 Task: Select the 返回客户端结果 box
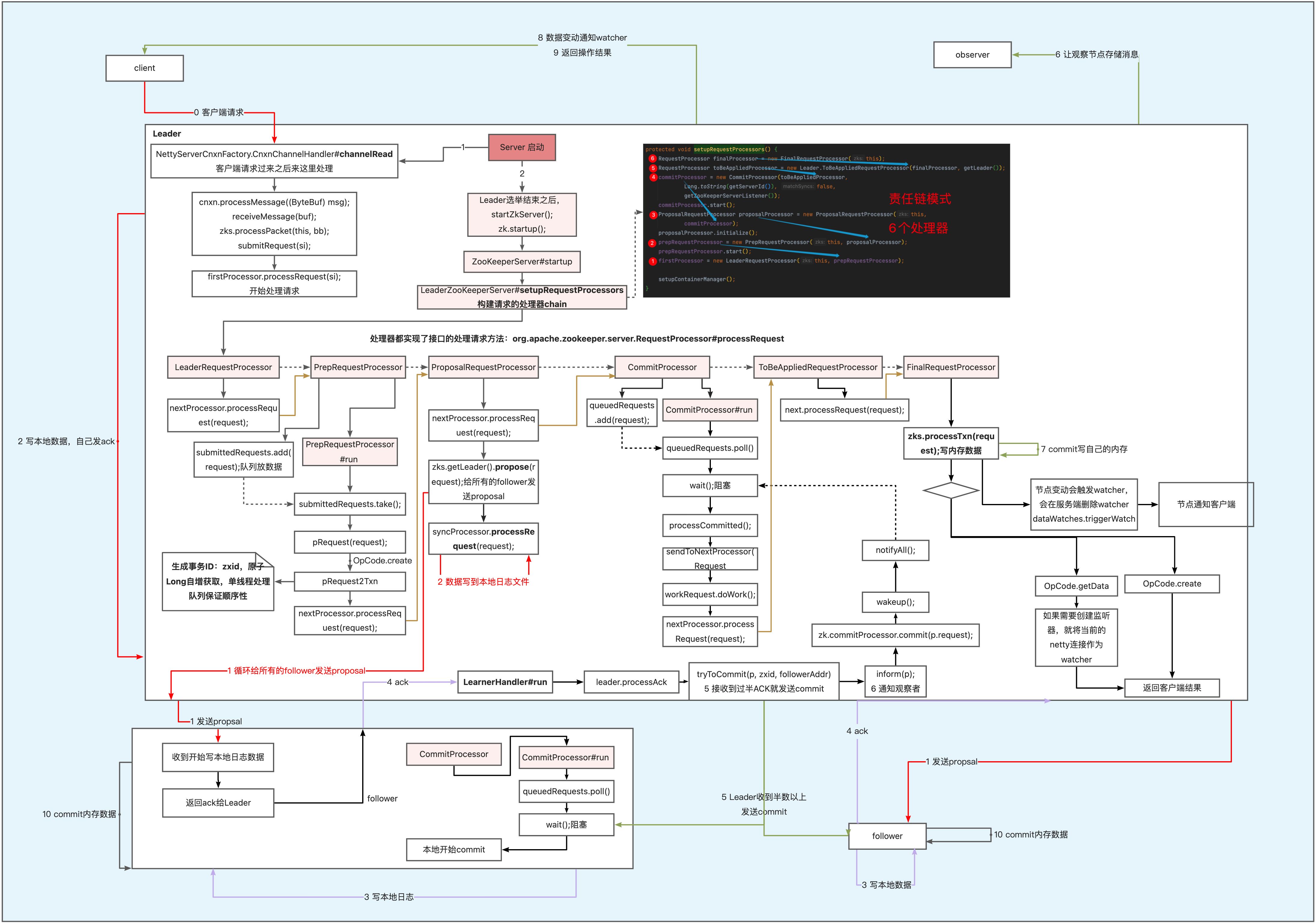[1172, 688]
